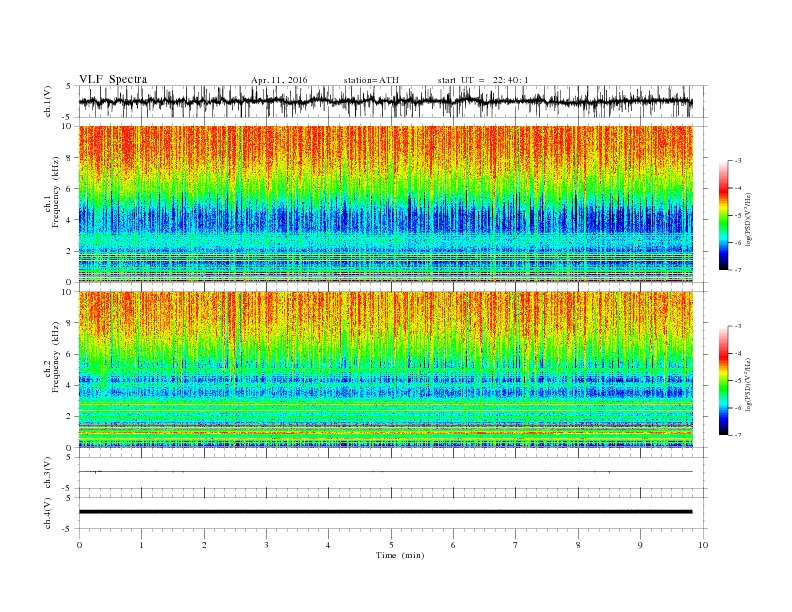Click the time axis tick label '5'
The width and height of the screenshot is (792, 612).
click(391, 545)
